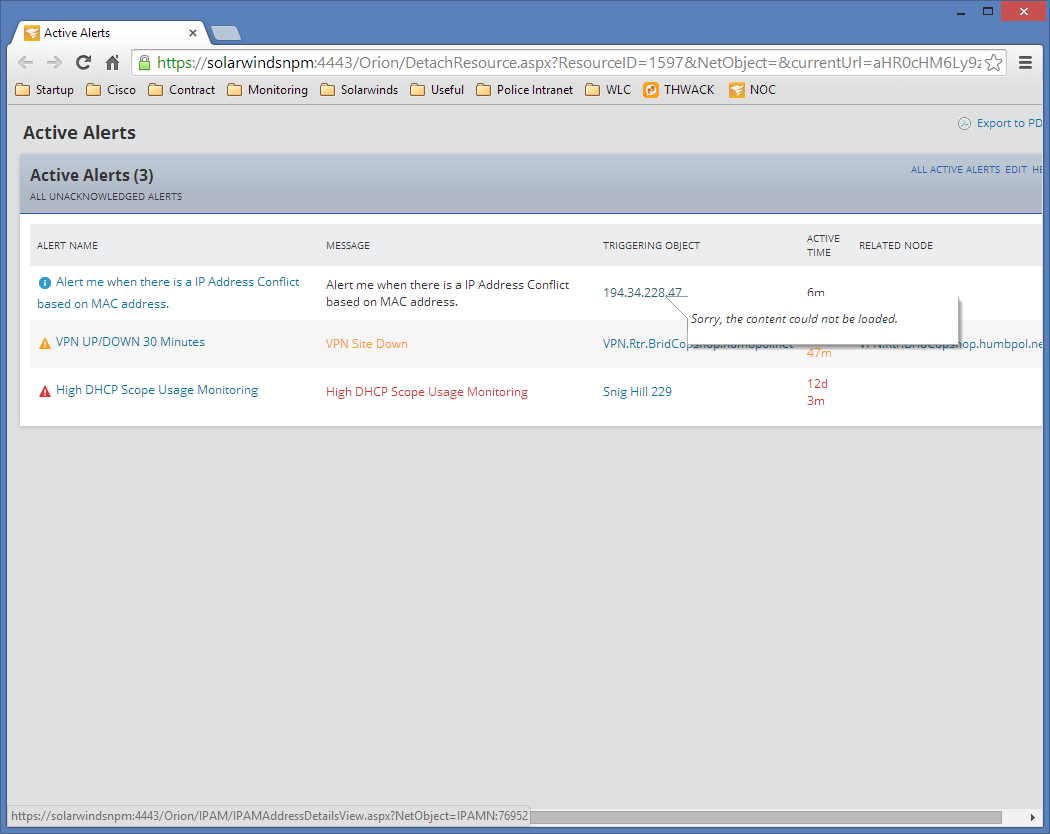Bookmark this page with the star icon
The width and height of the screenshot is (1050, 834).
(x=994, y=62)
